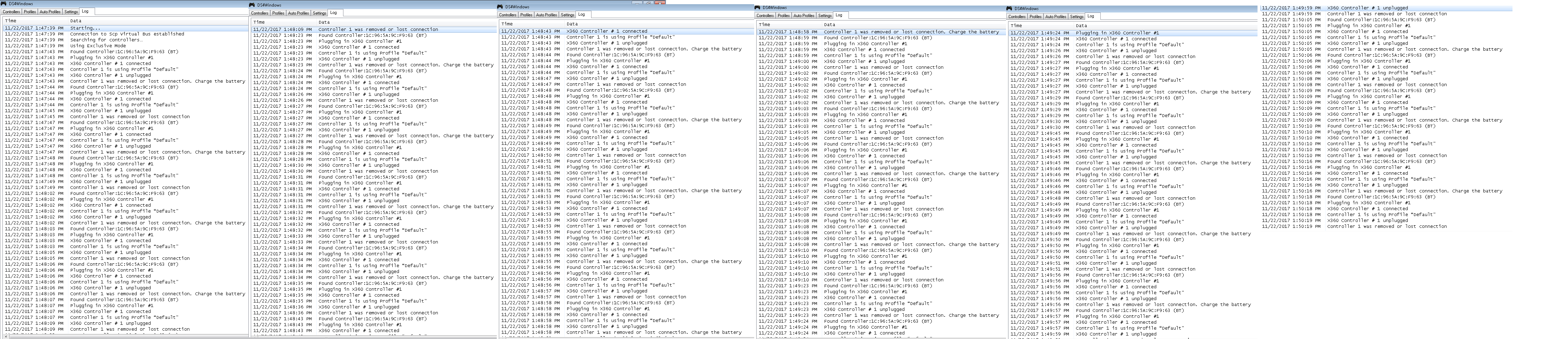
Task: Open Profiles tab in window logging from 1:47:39
Action: pyautogui.click(x=30, y=11)
